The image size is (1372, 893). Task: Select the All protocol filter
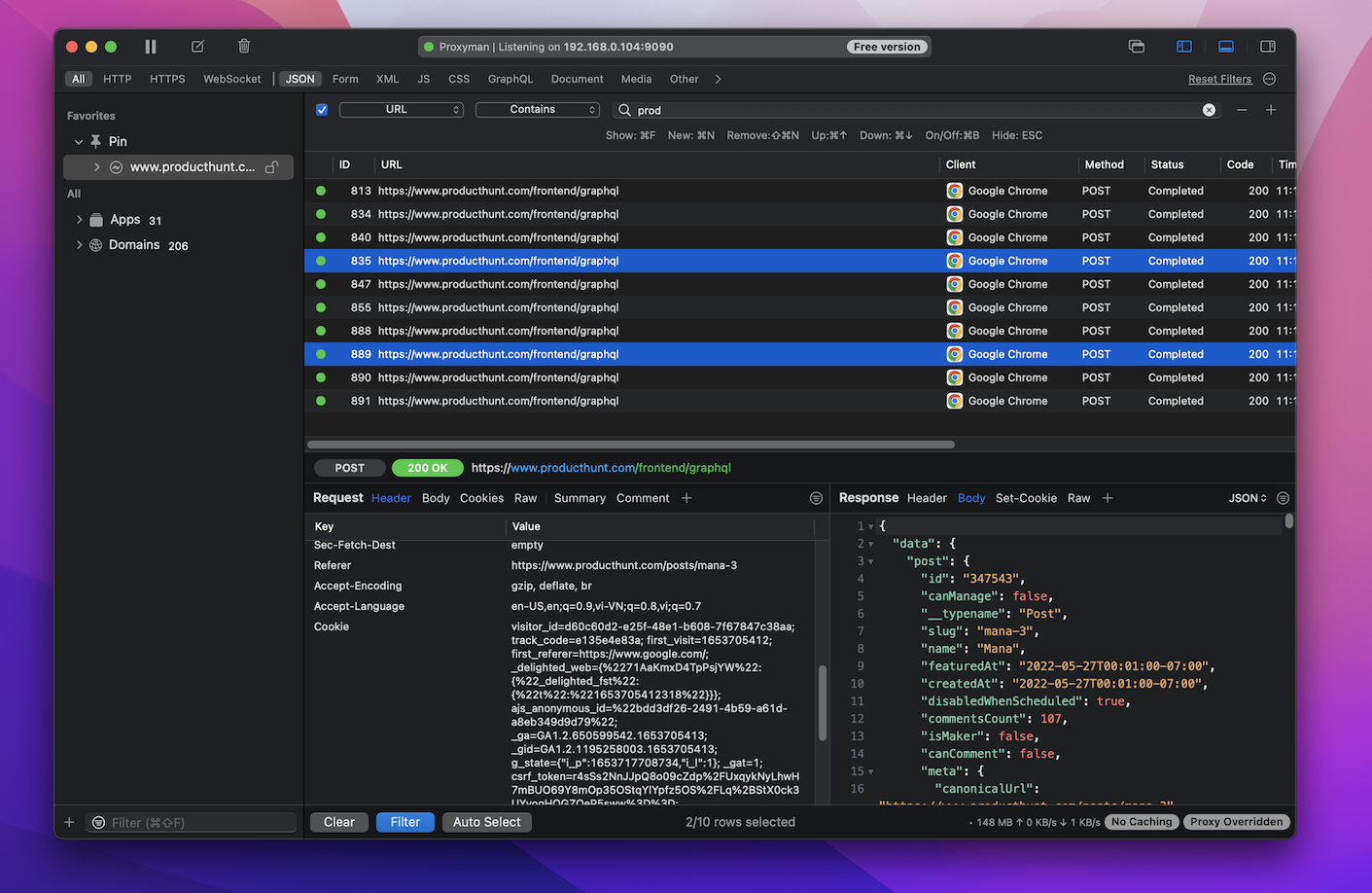tap(79, 79)
